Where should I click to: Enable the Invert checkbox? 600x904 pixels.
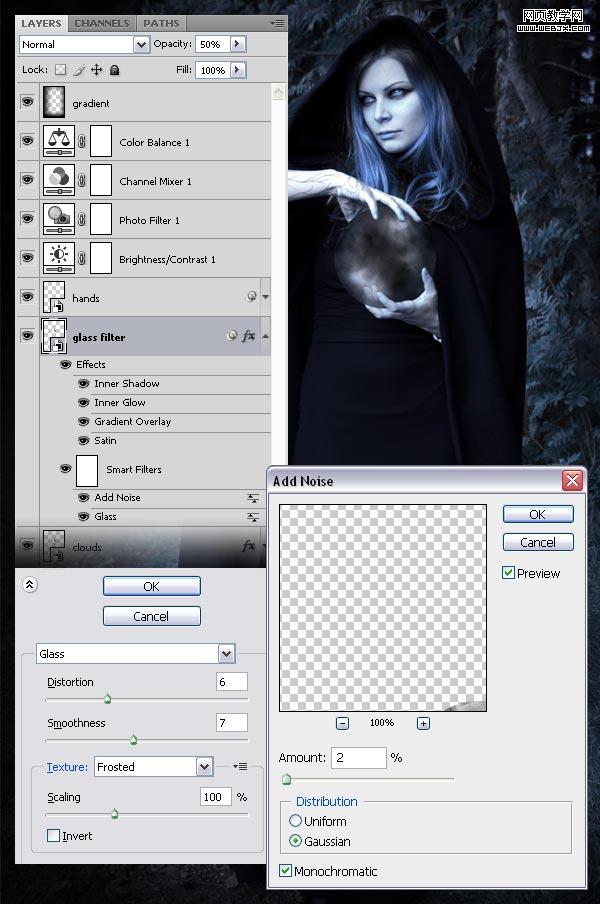click(53, 835)
